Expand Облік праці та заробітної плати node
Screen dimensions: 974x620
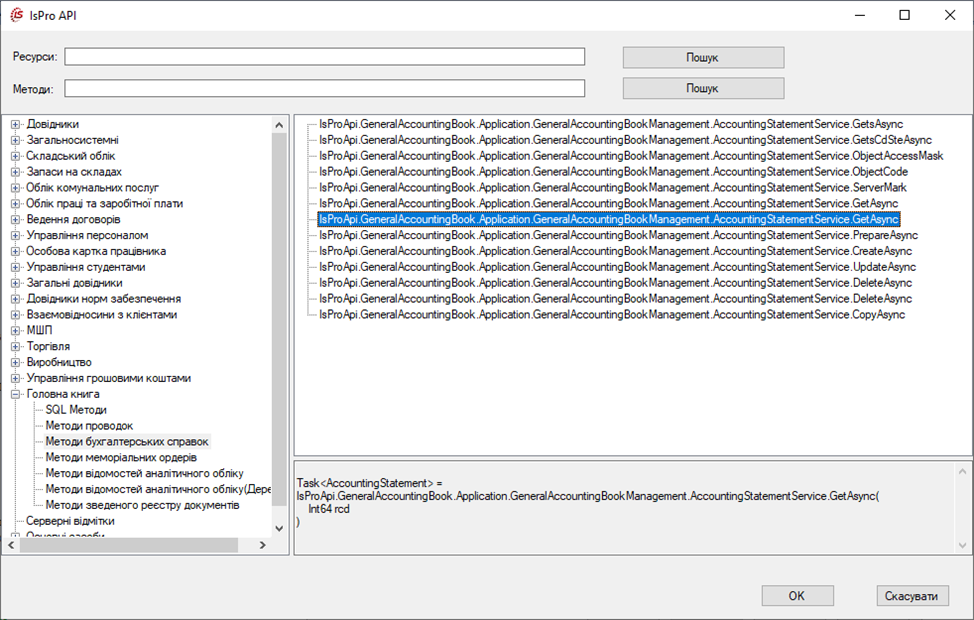coord(16,204)
